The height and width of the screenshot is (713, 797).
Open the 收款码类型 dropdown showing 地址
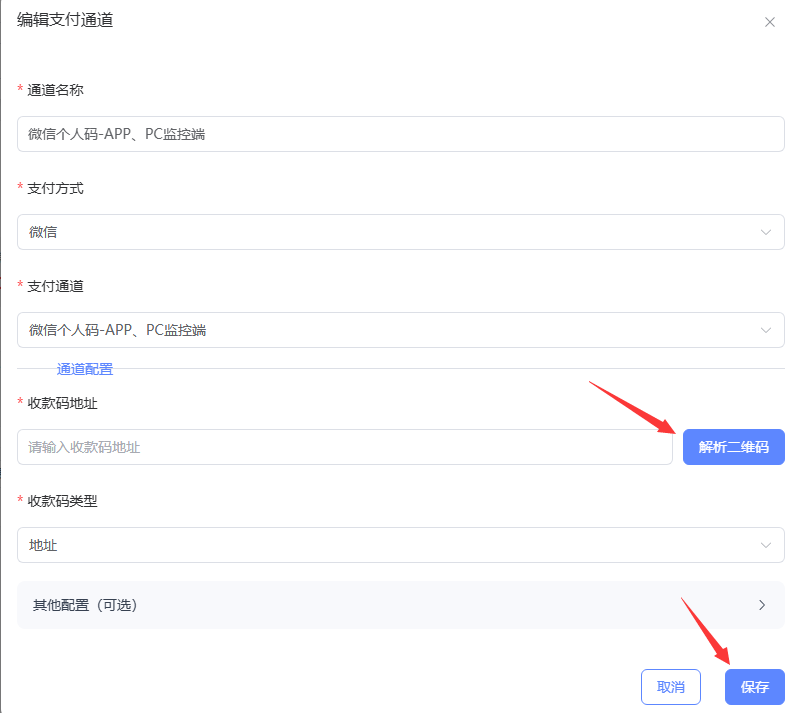401,545
